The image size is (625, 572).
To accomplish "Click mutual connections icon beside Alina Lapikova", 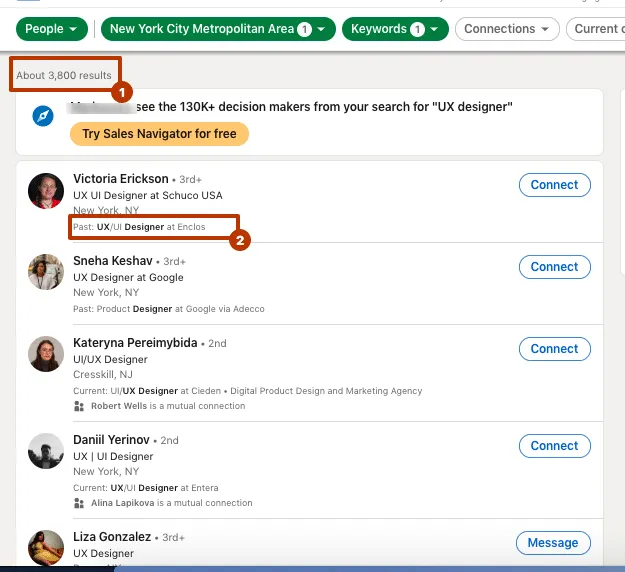I will point(79,503).
